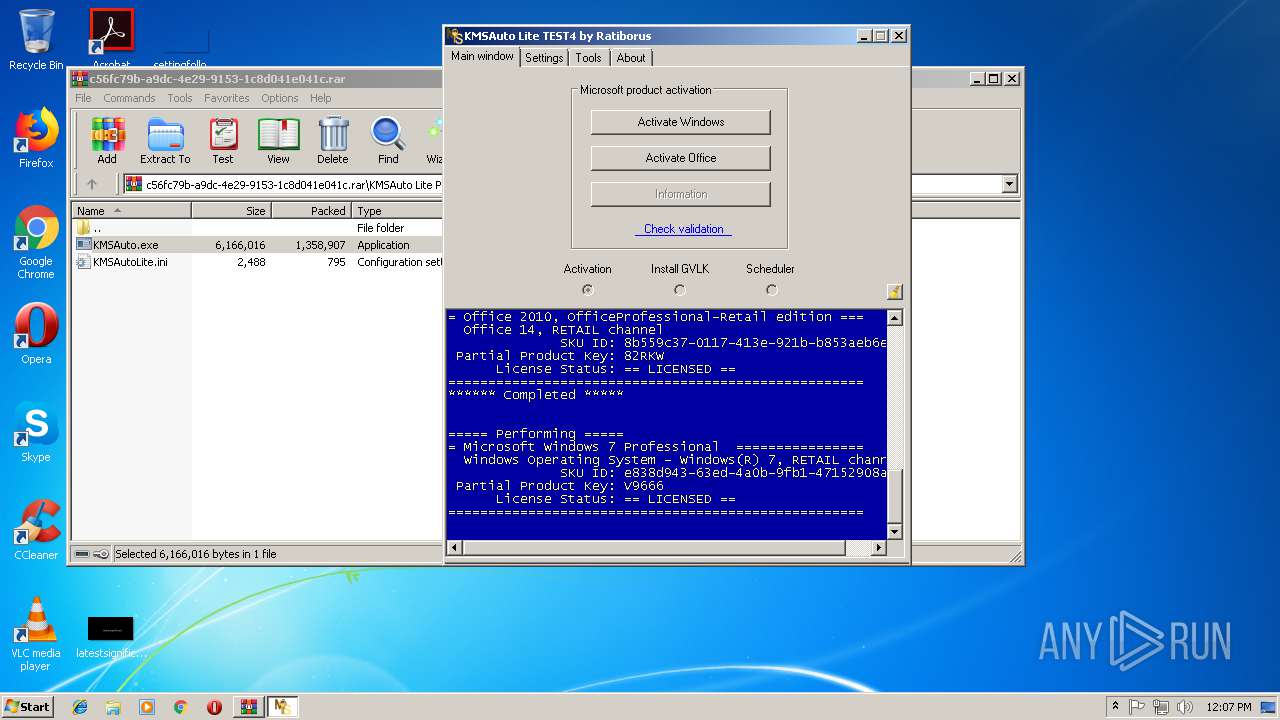1280x720 pixels.
Task: Switch to KMSAuto taskbar button
Action: (282, 707)
